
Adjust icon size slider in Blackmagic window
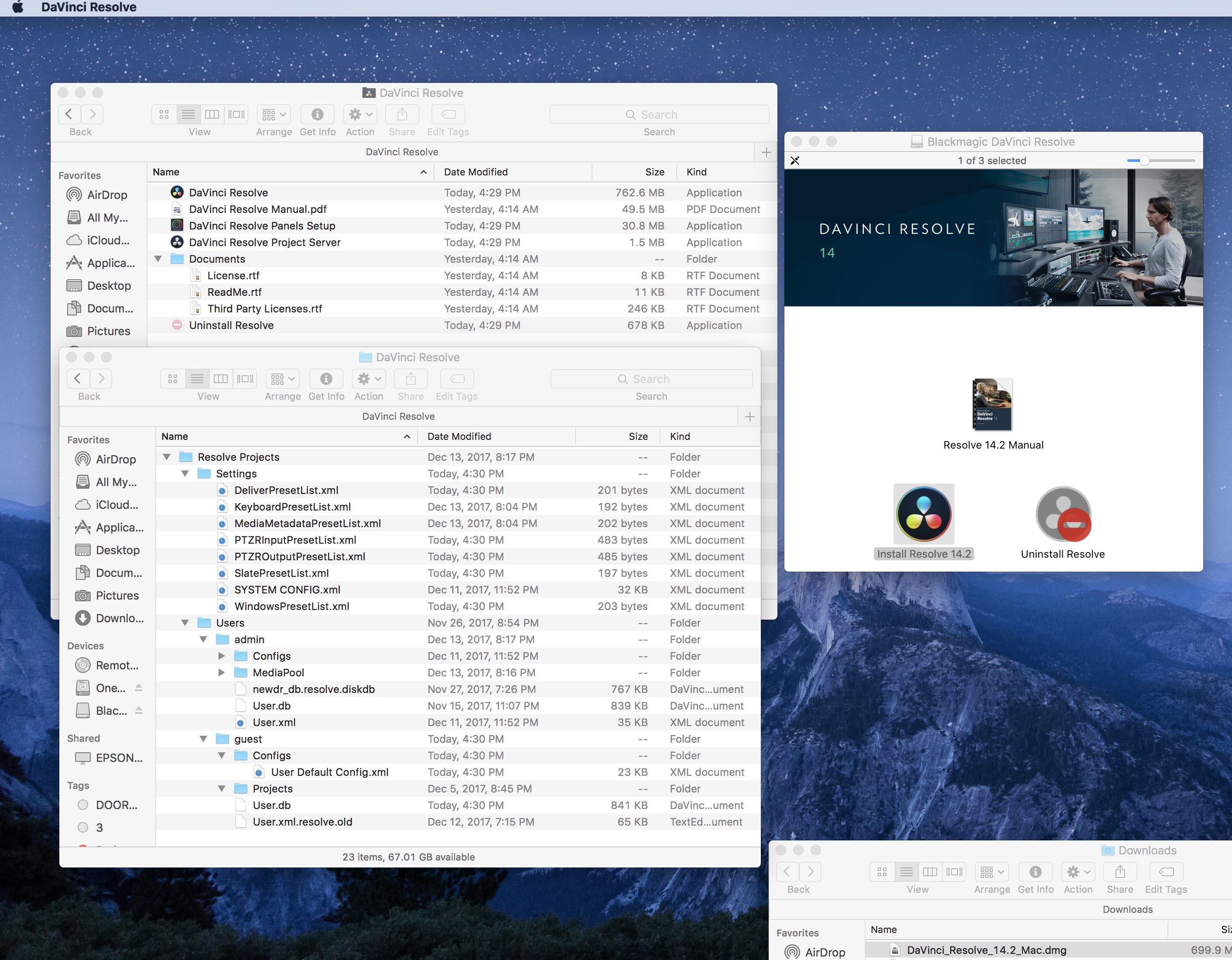1144,161
